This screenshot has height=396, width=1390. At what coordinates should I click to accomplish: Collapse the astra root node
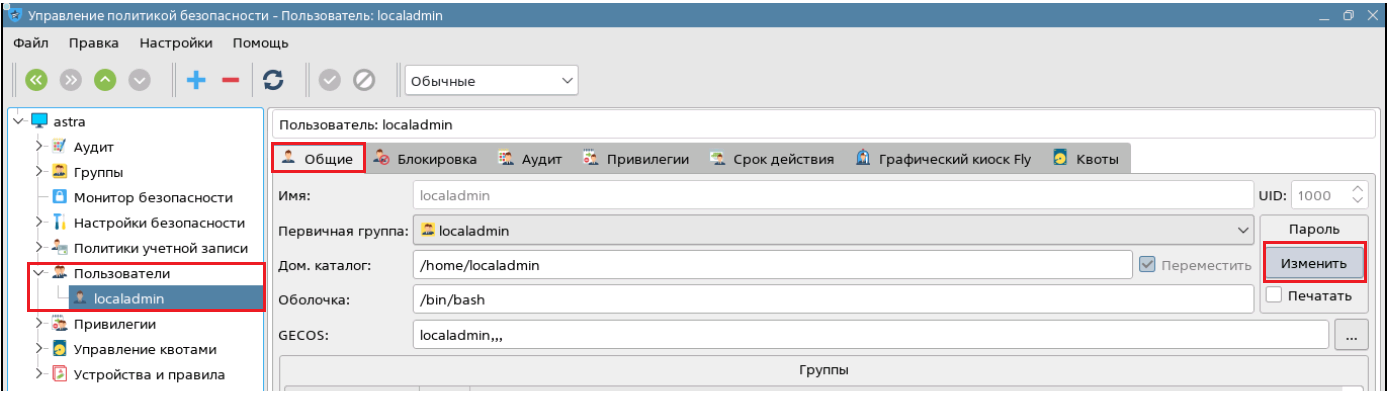click(x=18, y=121)
